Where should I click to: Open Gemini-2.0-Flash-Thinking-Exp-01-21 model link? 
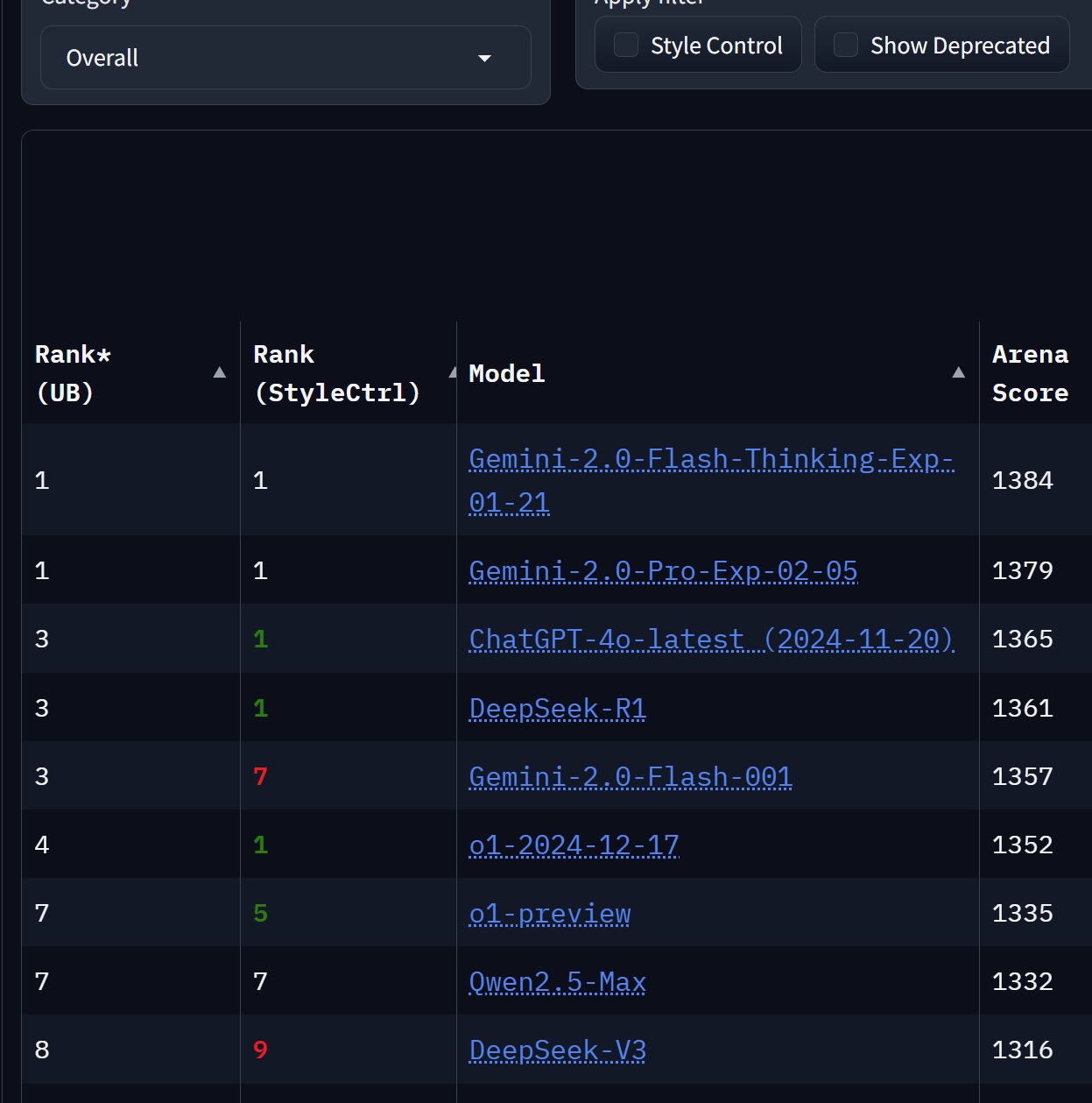point(711,480)
